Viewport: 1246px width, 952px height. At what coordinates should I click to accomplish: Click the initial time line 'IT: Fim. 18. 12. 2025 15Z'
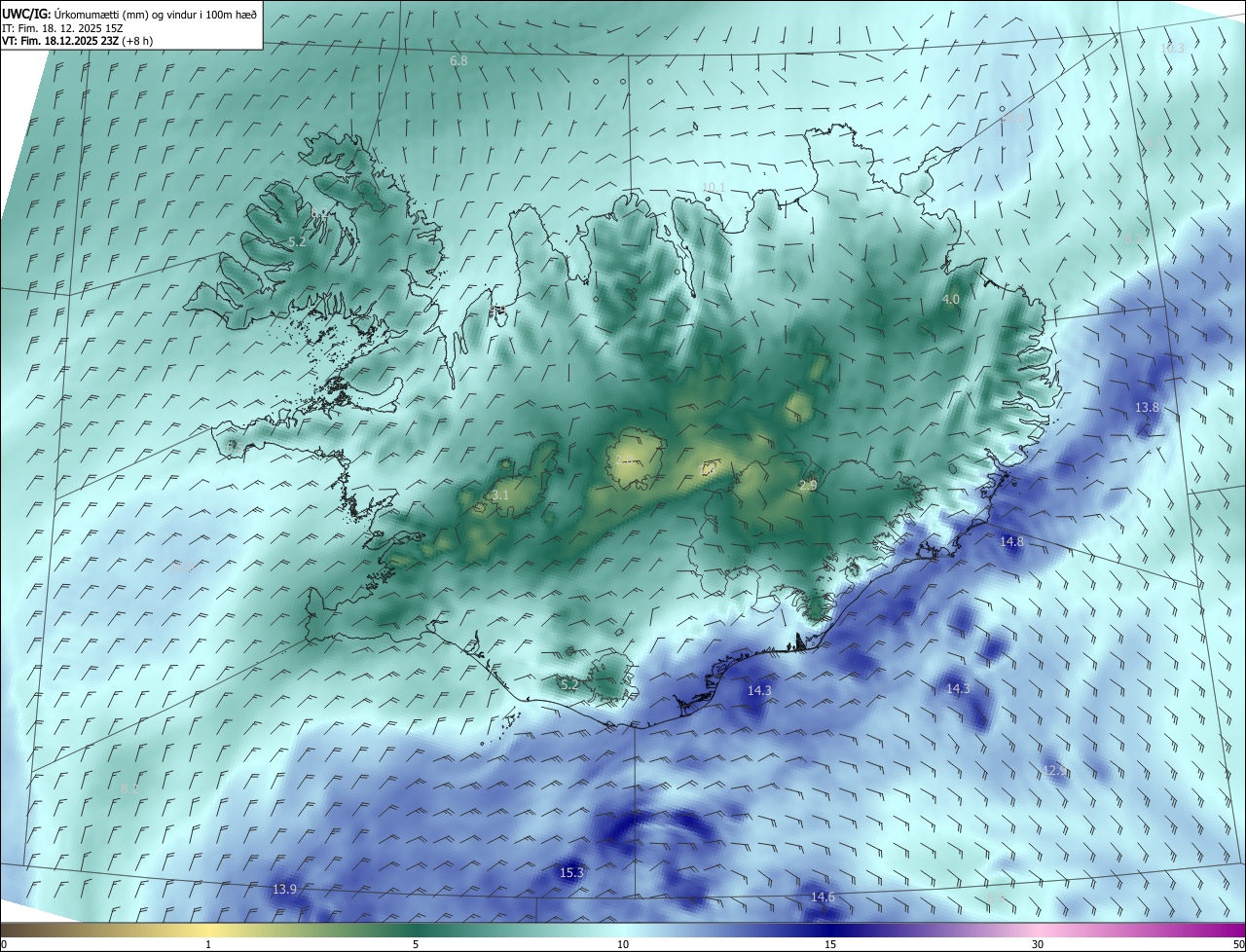62,27
